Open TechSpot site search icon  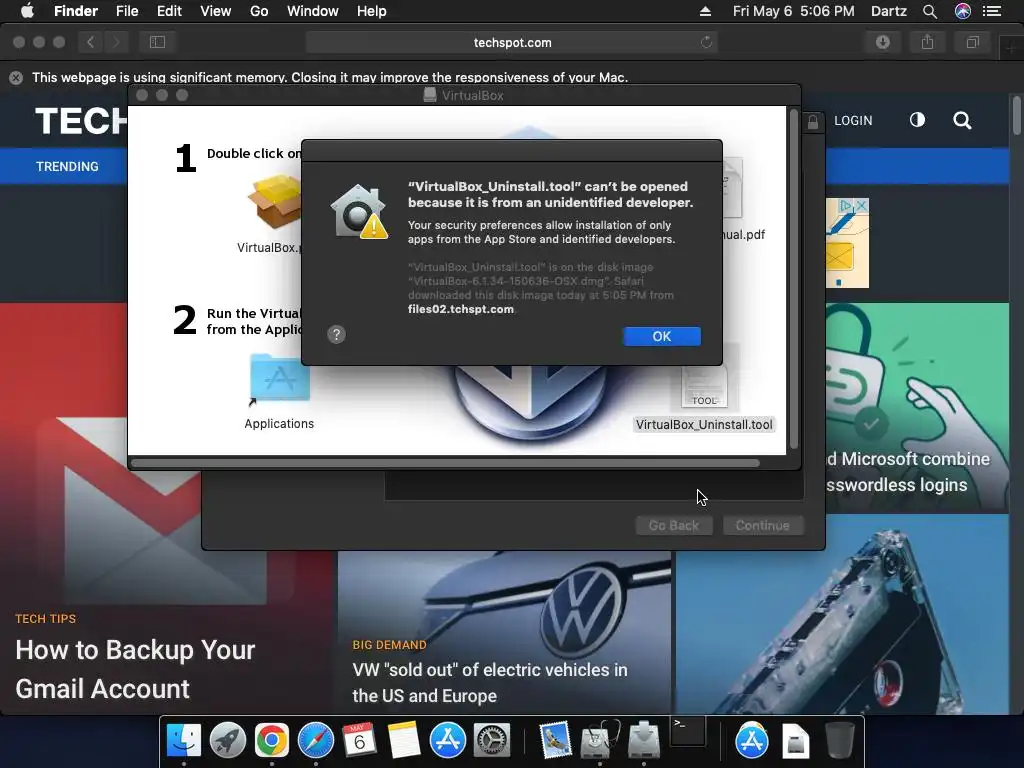pos(962,121)
